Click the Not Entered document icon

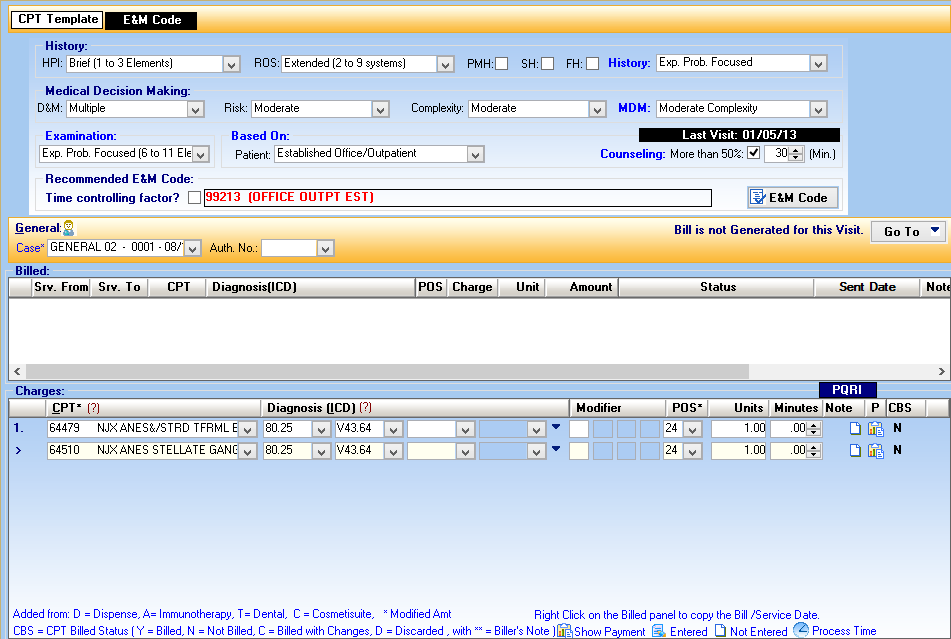(x=719, y=631)
